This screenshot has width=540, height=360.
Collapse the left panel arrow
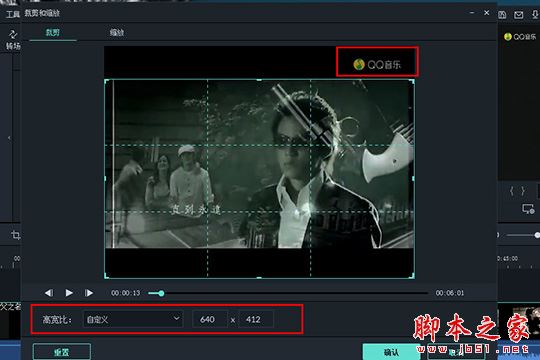pos(9,138)
